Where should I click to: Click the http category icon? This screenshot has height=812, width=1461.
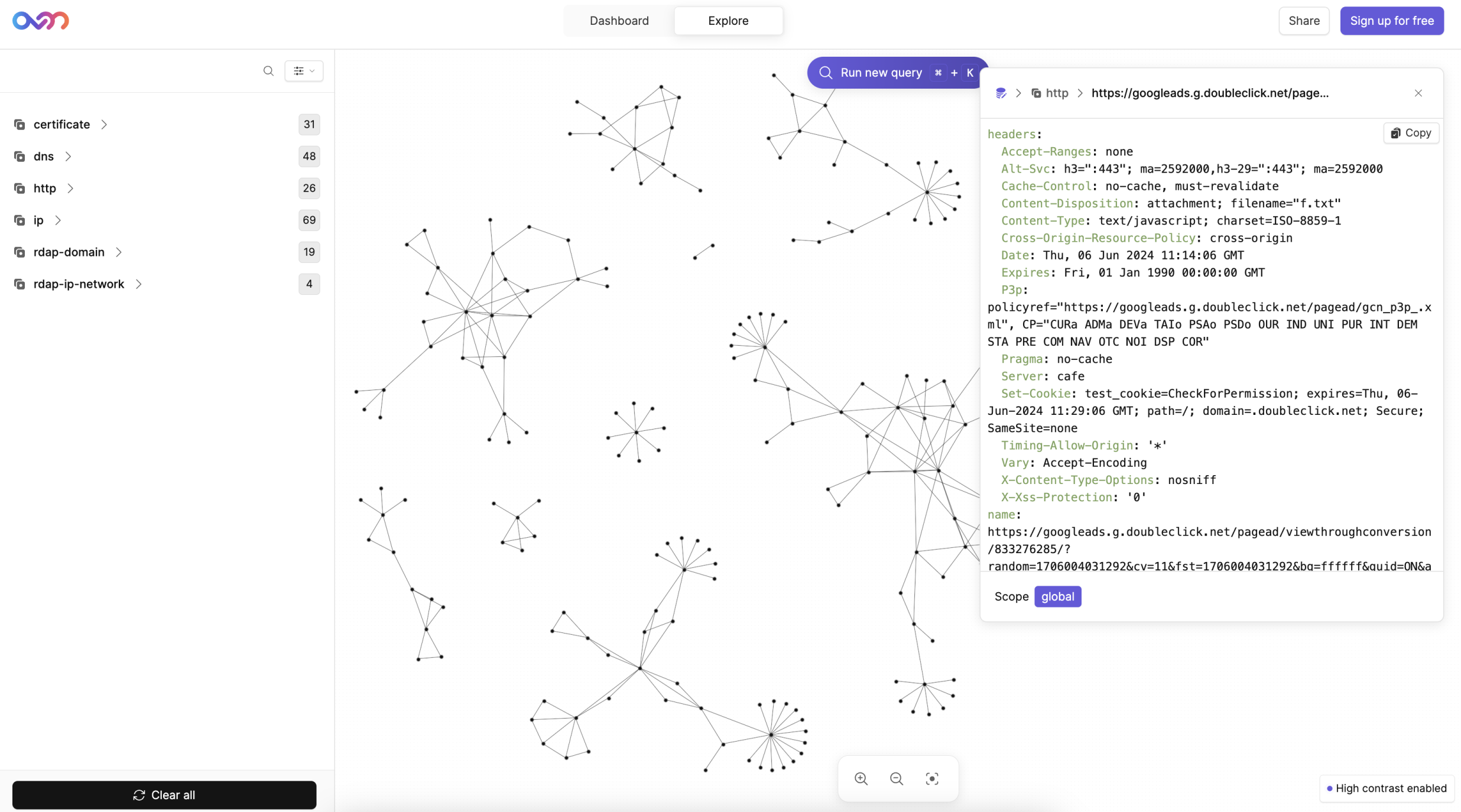click(x=19, y=188)
